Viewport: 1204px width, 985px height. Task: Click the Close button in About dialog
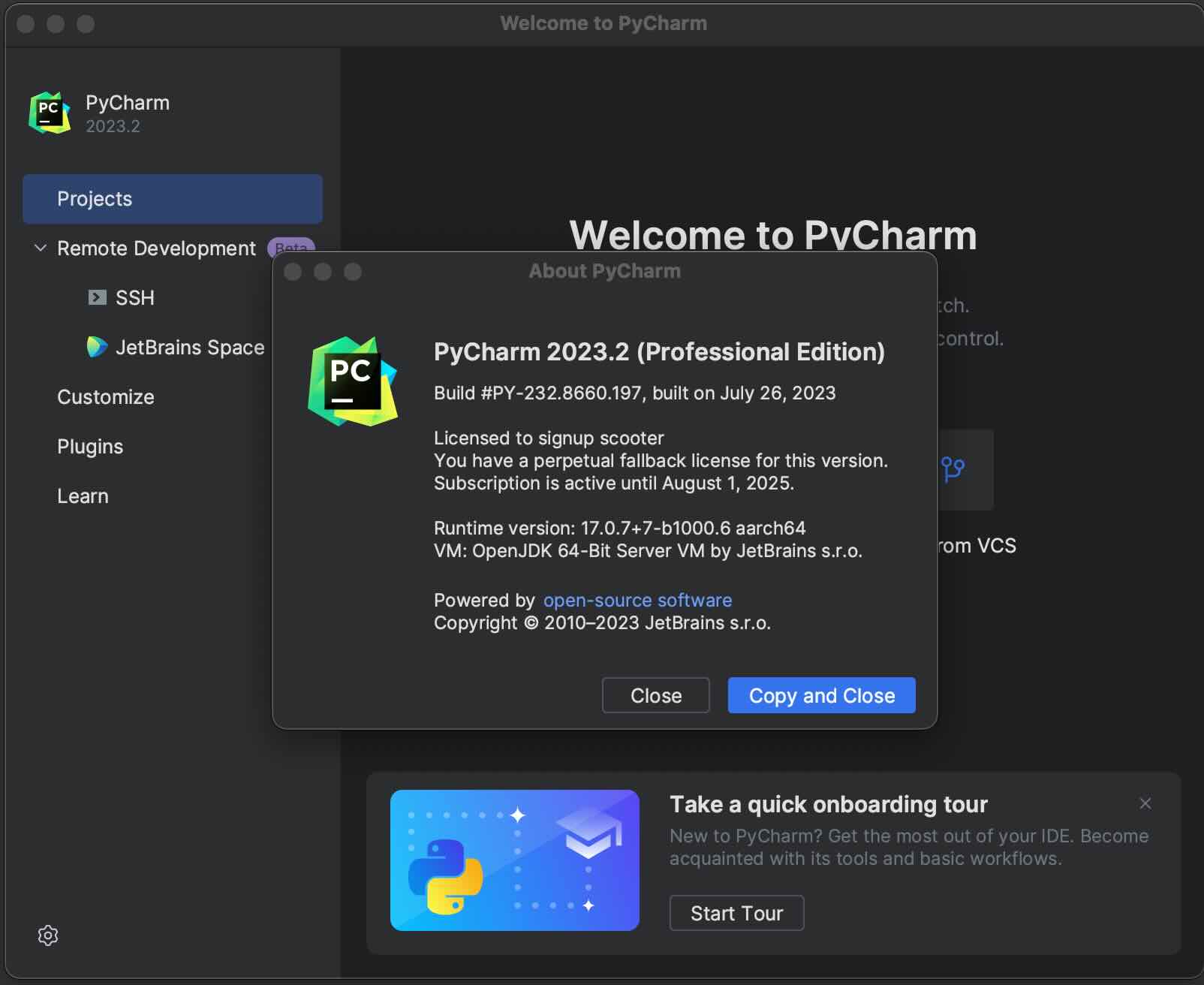[656, 695]
